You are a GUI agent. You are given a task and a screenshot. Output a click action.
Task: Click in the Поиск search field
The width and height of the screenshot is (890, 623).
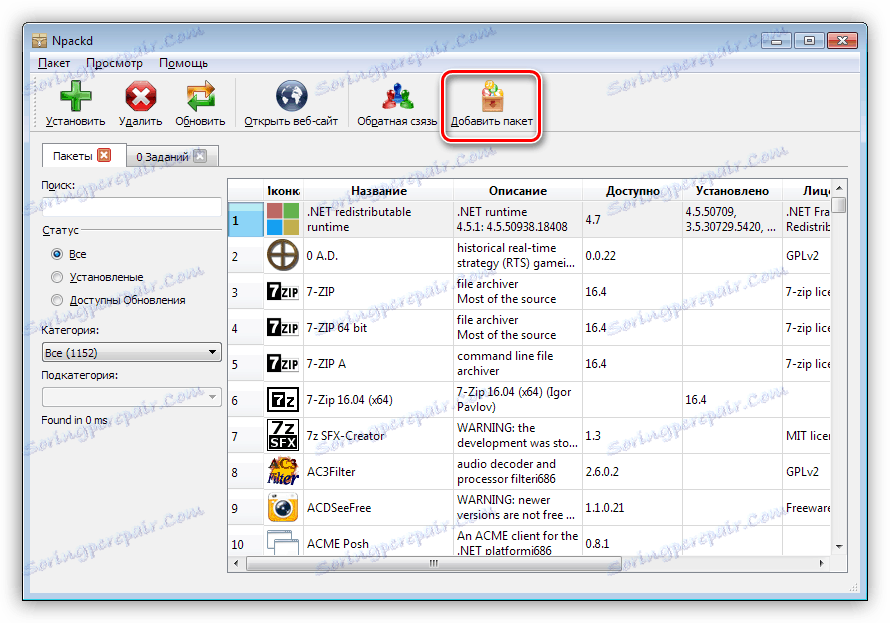point(131,207)
